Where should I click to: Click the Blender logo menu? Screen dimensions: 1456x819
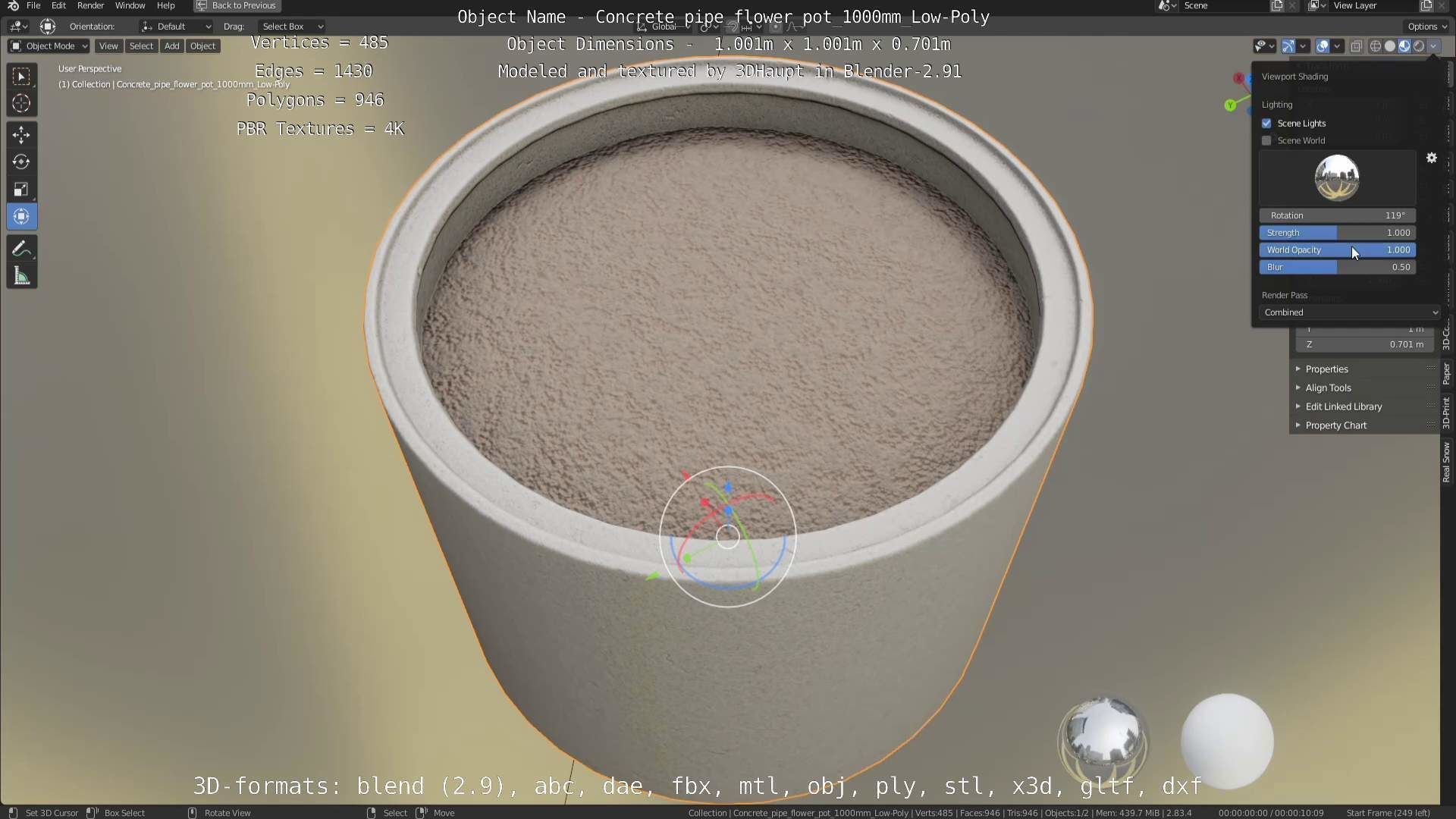(13, 5)
